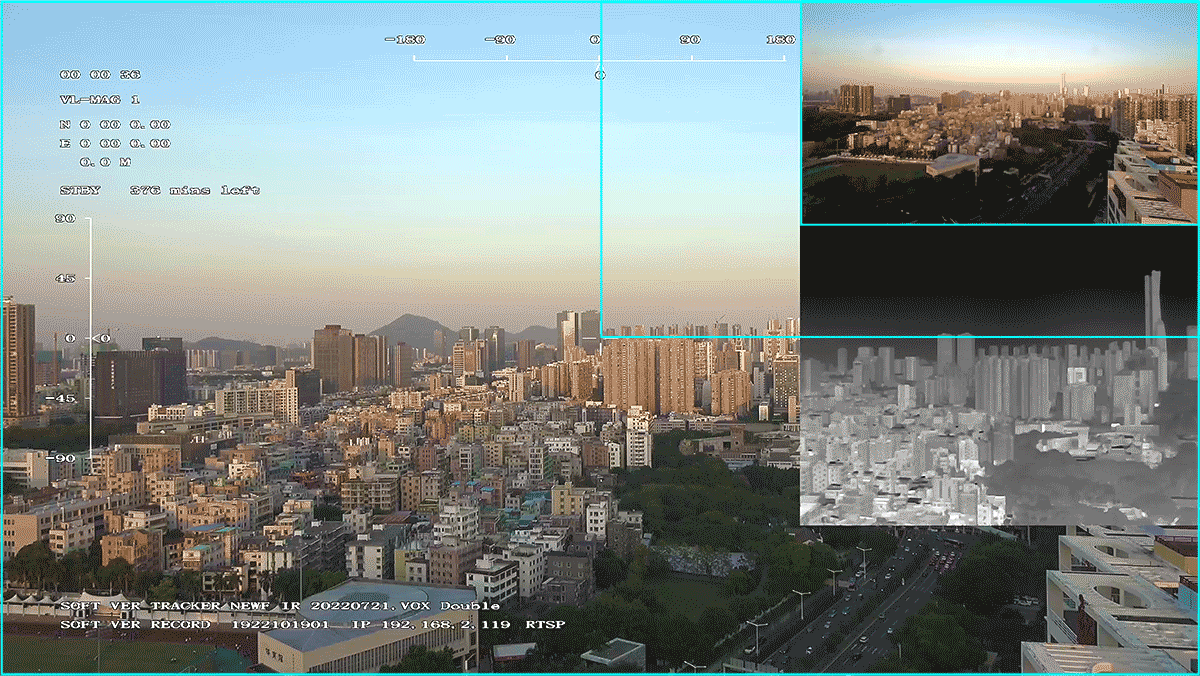Viewport: 1200px width, 676px height.
Task: Click the -90 mark on the vertical tilt scale
Action: (x=65, y=457)
